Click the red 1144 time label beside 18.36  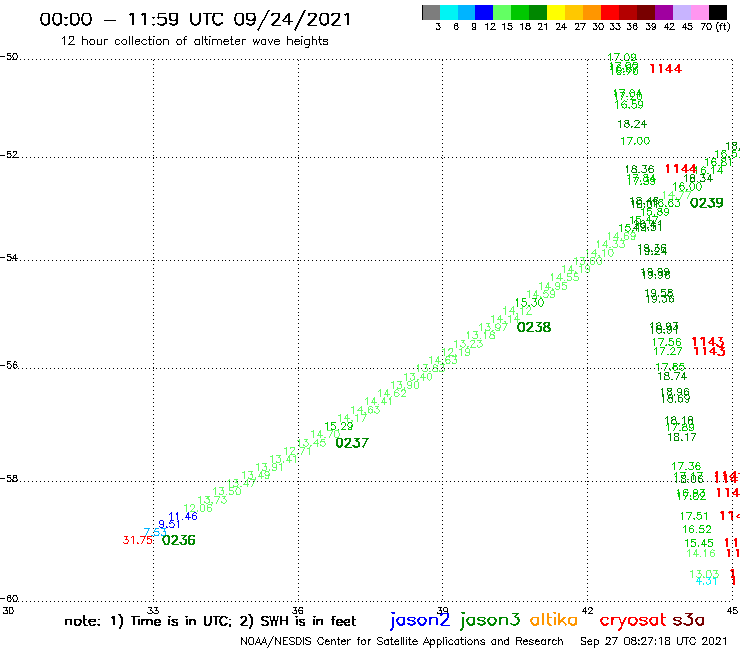[681, 169]
